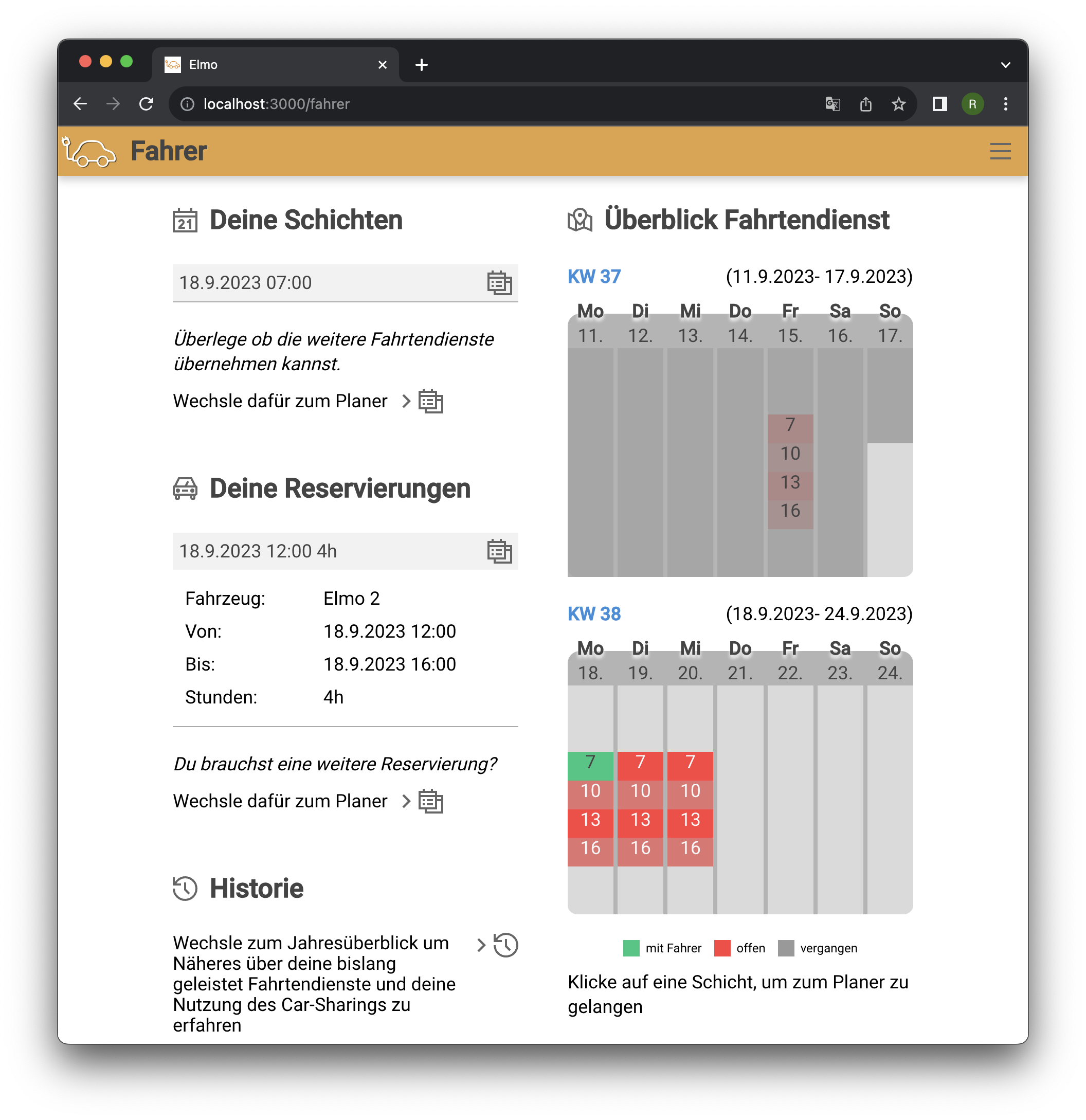This screenshot has height=1120, width=1086.
Task: Click the red offen legend swatch
Action: pos(722,948)
